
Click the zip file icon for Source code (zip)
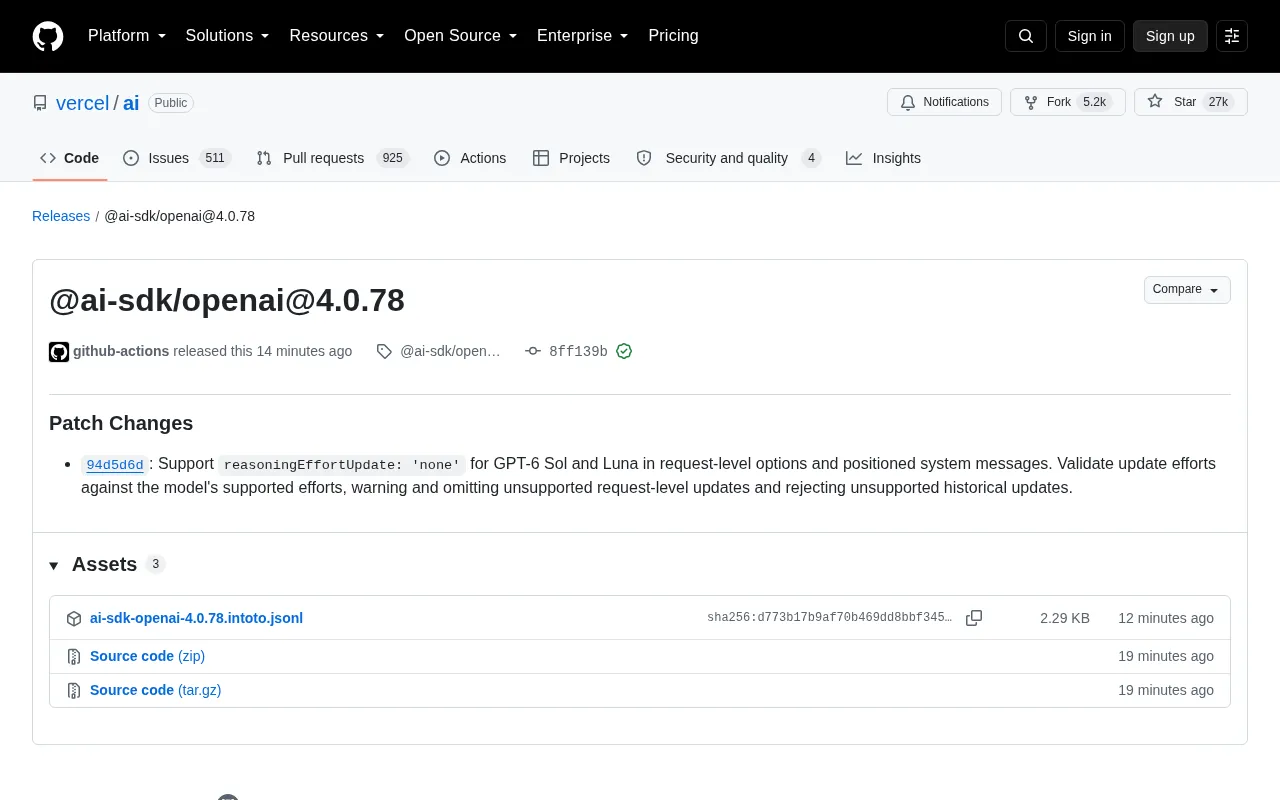tap(74, 657)
